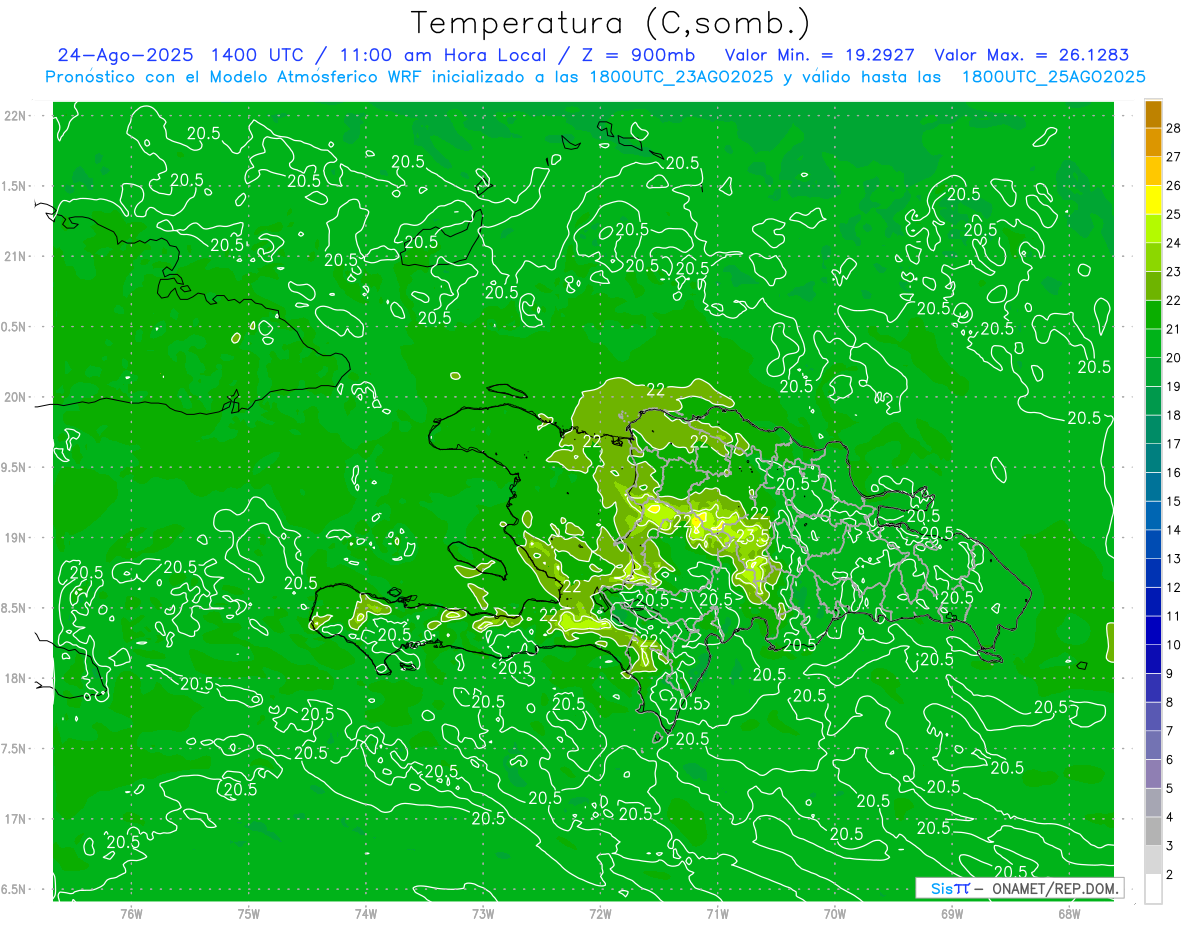Click legend label "21"

(x=1174, y=329)
